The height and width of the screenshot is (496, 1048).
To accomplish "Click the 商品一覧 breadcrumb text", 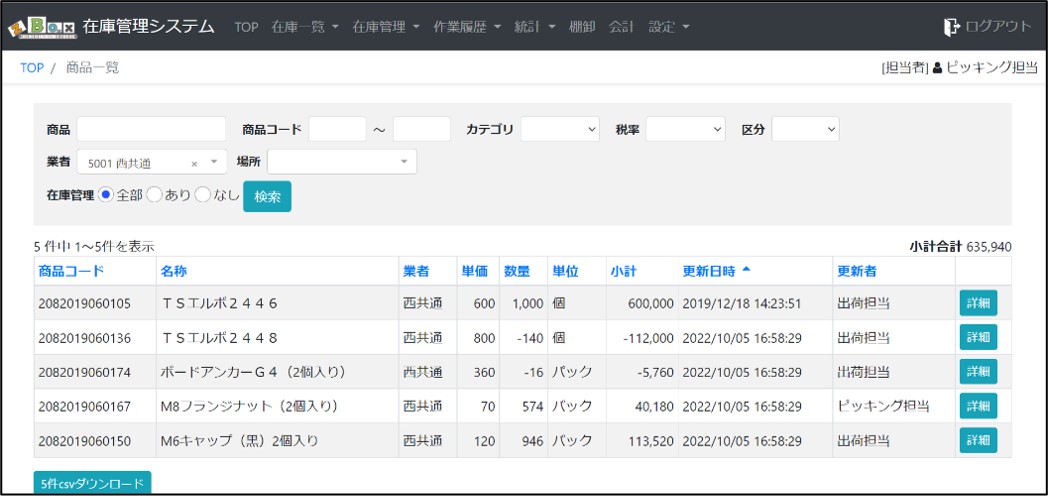I will [x=93, y=68].
